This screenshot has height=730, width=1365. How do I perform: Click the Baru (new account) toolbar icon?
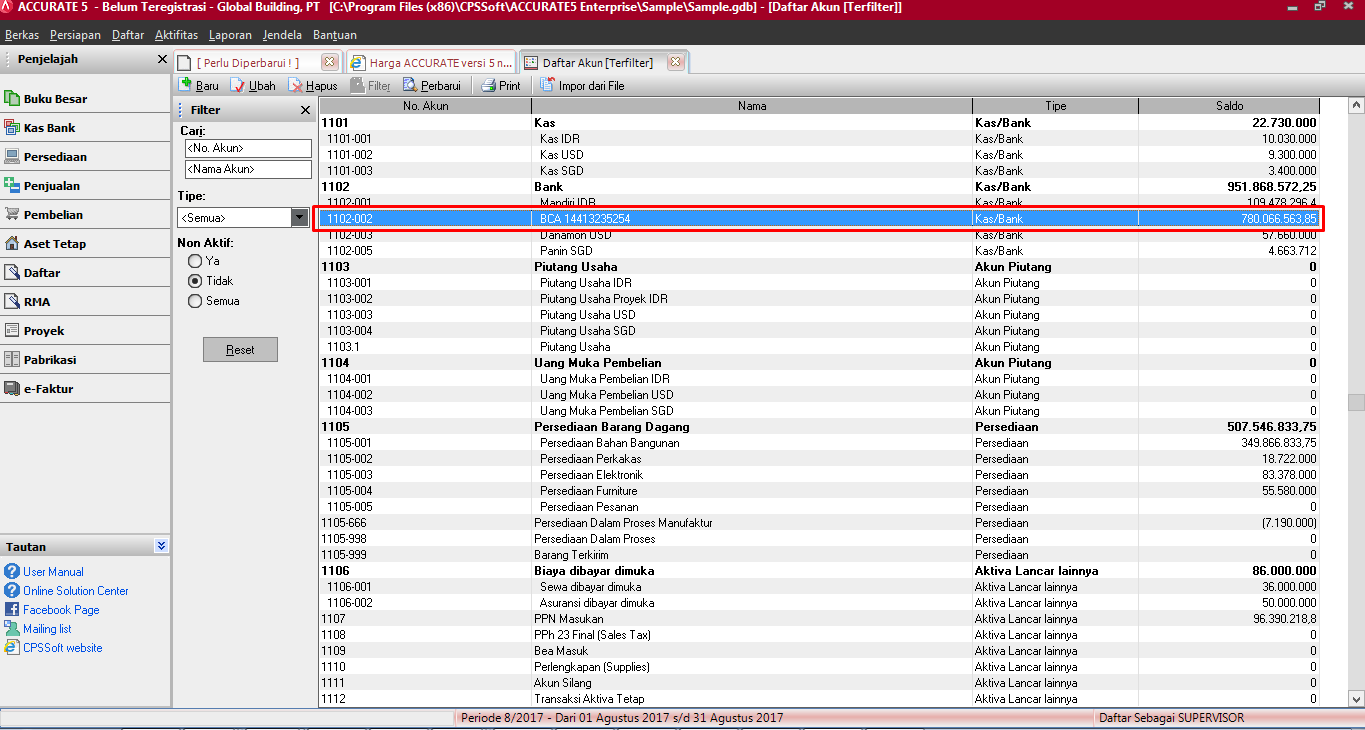tap(185, 85)
